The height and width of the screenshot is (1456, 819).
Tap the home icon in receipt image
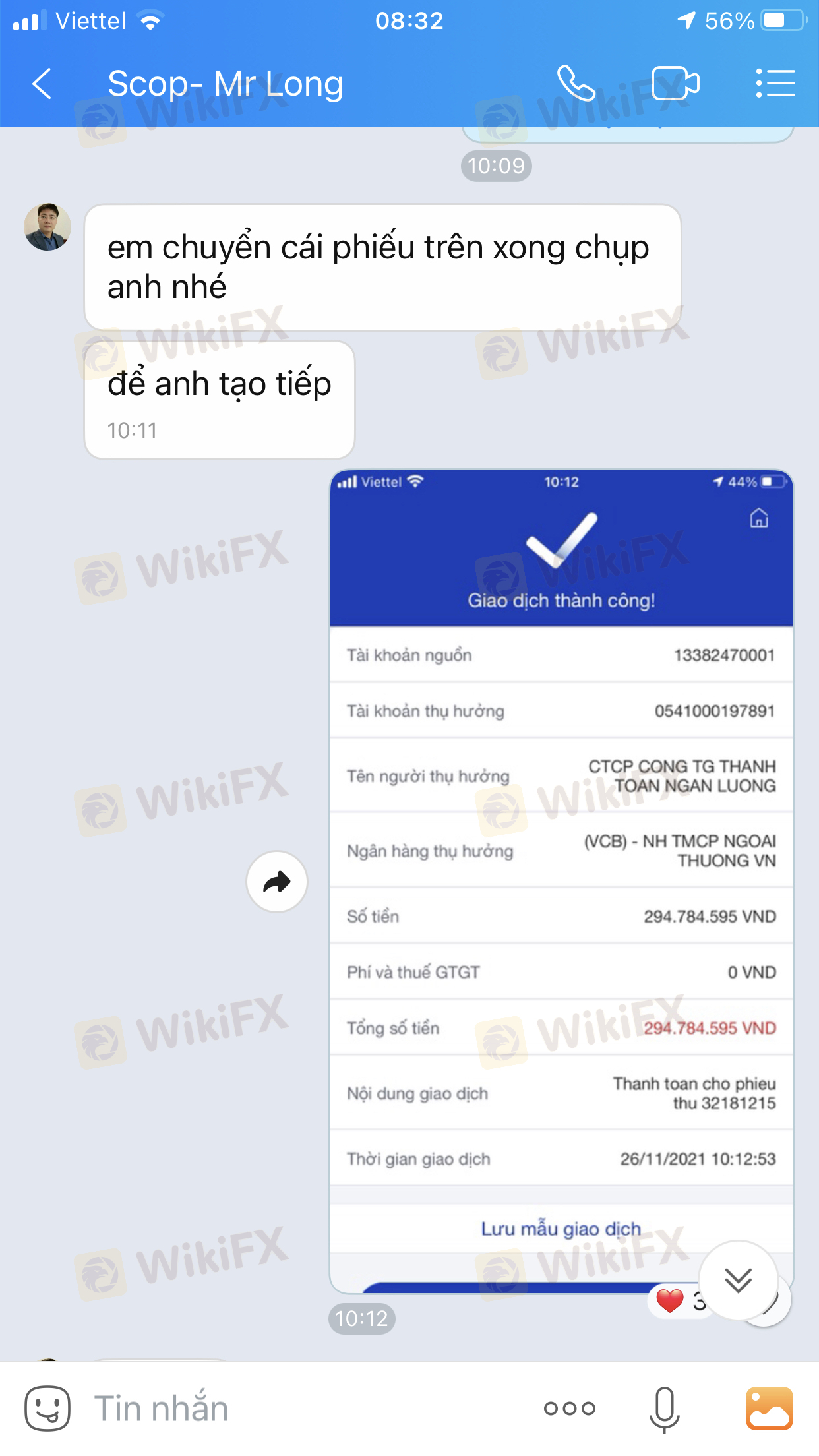[759, 518]
